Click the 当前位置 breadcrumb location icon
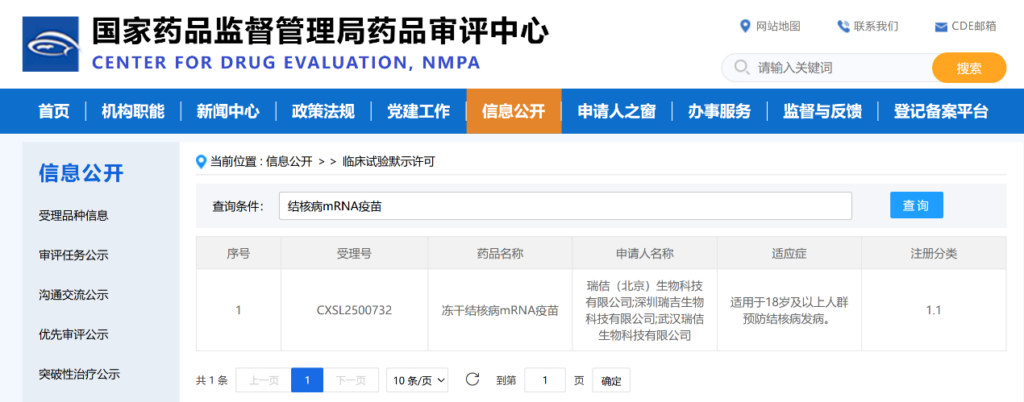Viewport: 1024px width, 402px height. click(x=201, y=160)
